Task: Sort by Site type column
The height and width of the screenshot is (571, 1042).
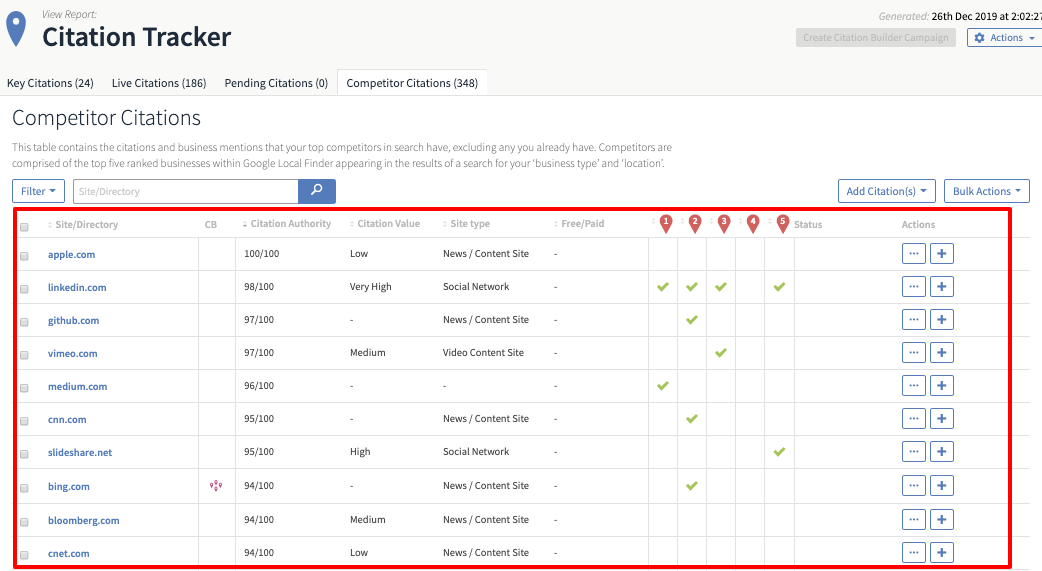Action: (x=467, y=224)
